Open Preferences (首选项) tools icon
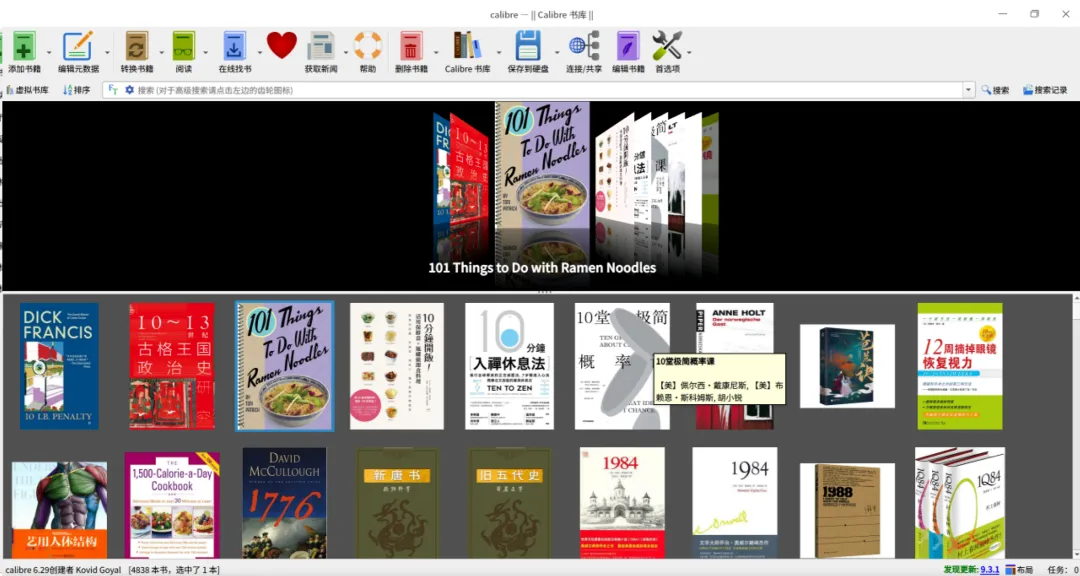1080x576 pixels. click(667, 45)
